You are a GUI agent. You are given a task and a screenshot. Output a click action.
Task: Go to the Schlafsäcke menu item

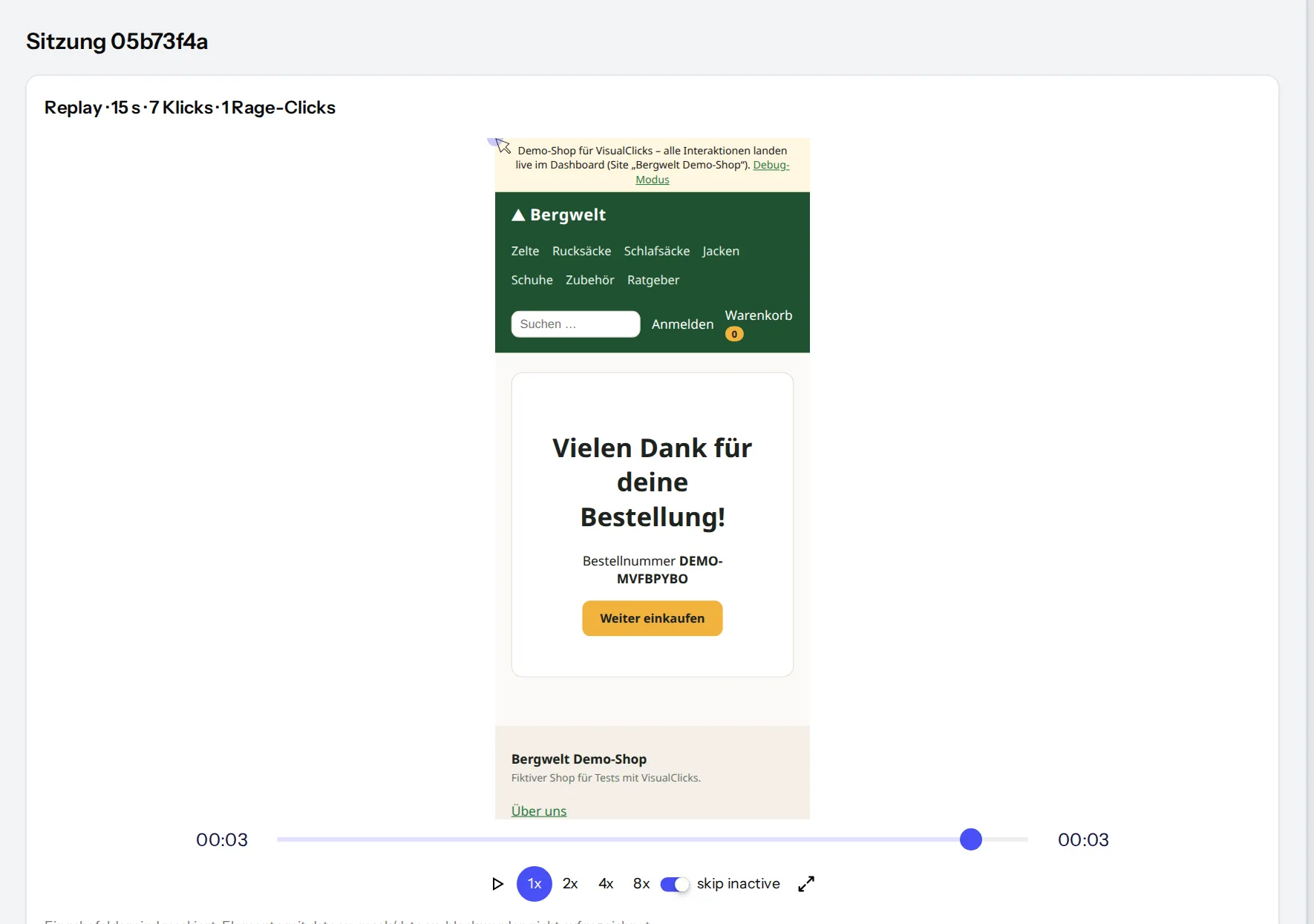pos(657,251)
